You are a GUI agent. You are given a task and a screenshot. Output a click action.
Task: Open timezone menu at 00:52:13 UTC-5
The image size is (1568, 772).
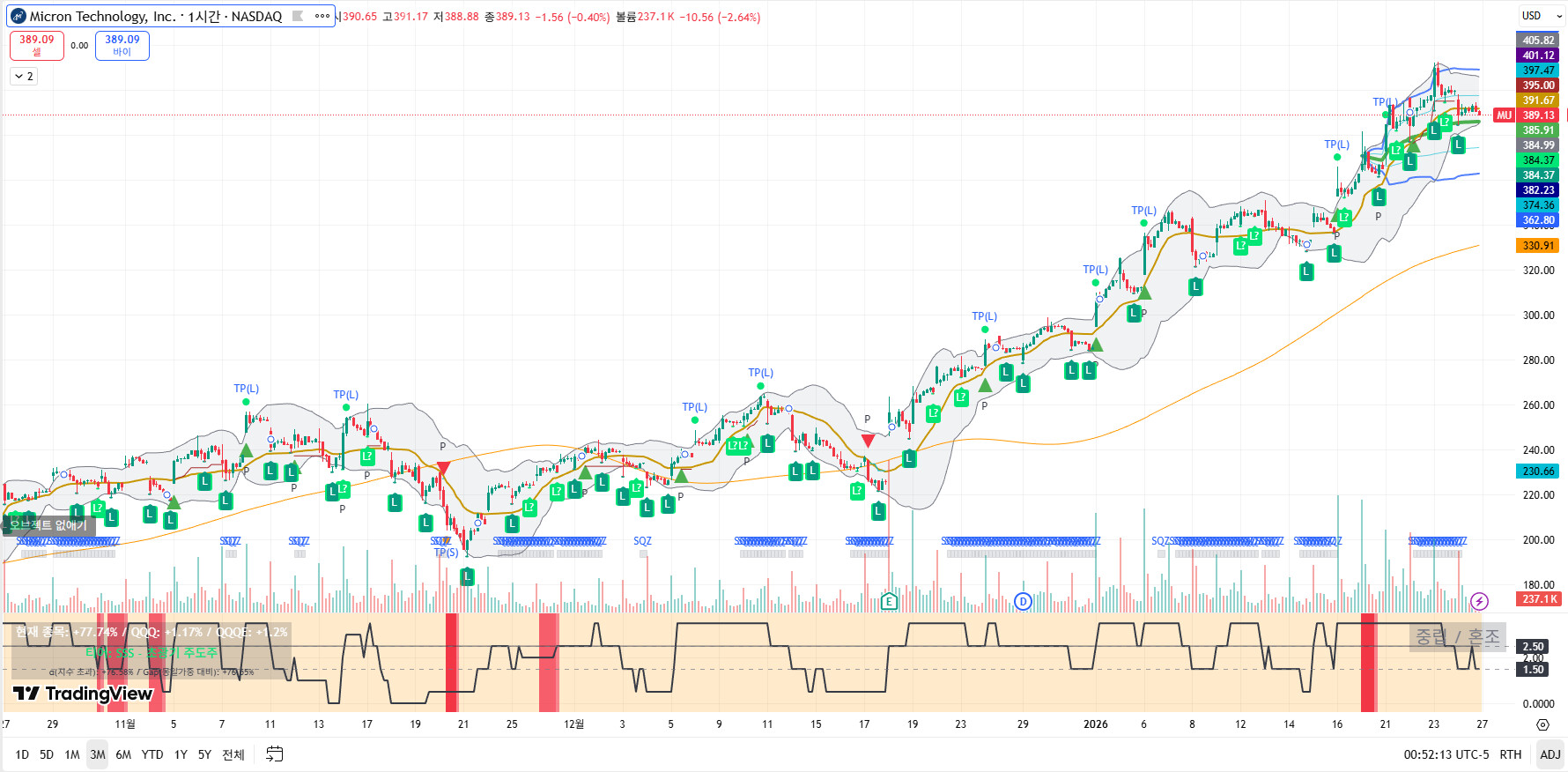coord(1446,754)
